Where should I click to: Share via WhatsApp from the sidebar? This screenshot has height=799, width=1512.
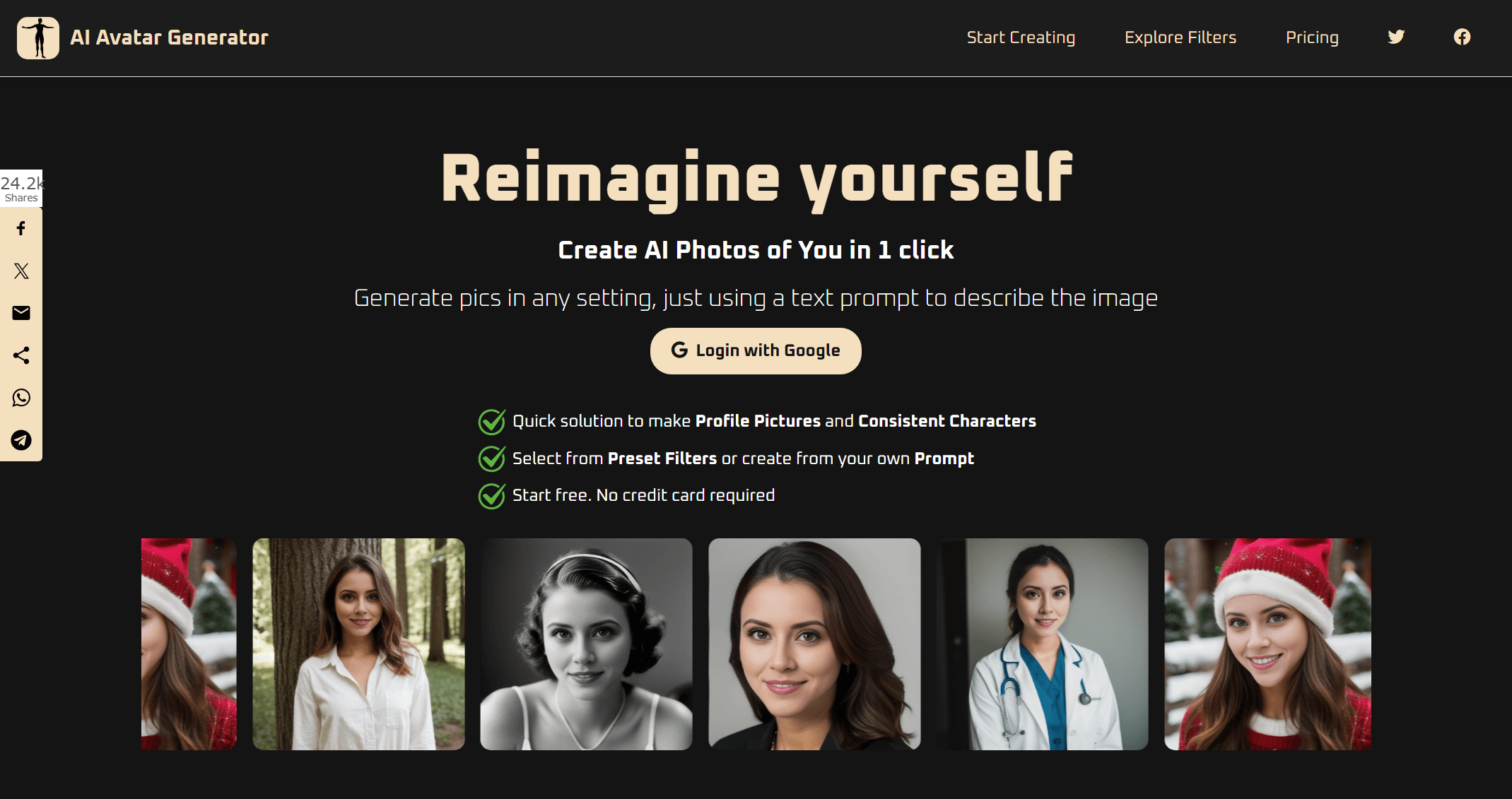click(x=21, y=398)
